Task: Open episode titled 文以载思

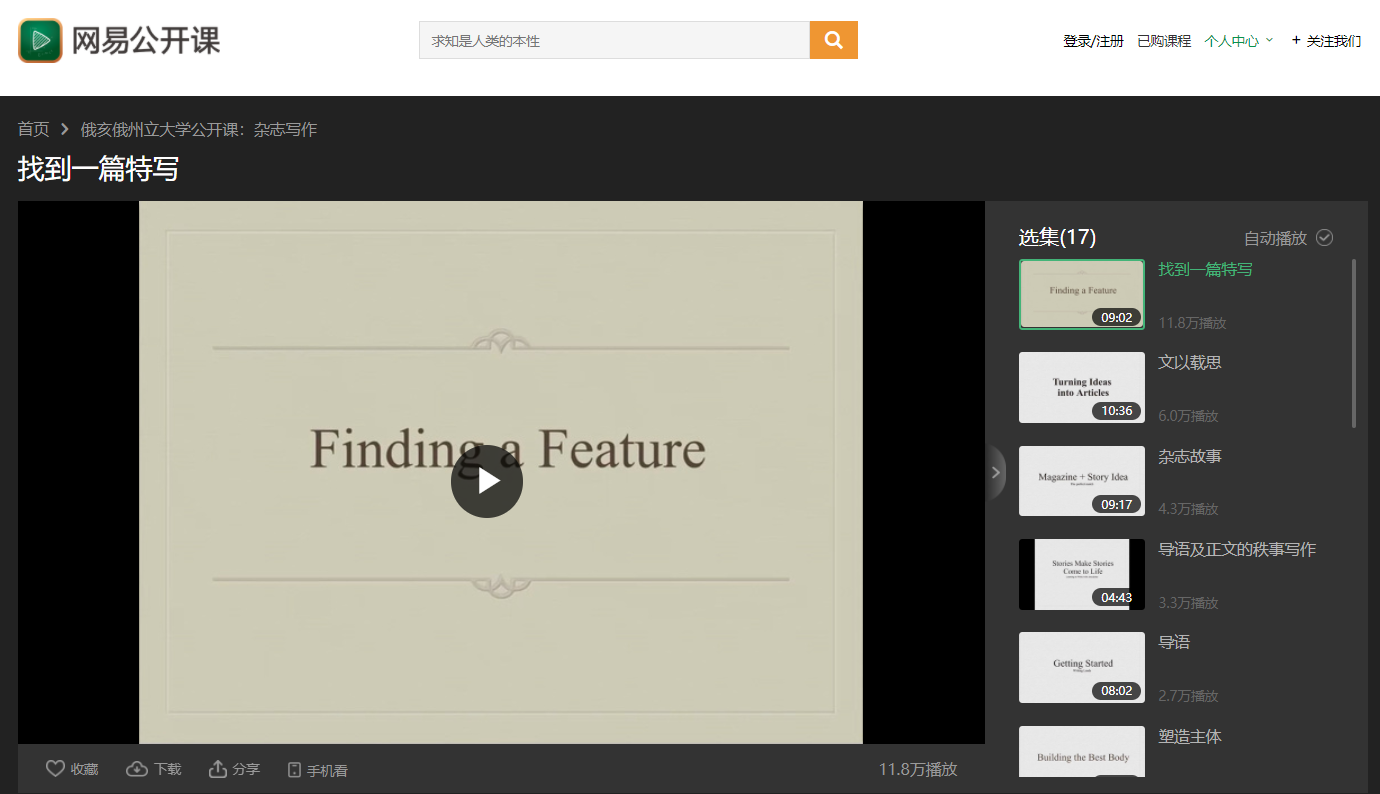Action: (1190, 362)
